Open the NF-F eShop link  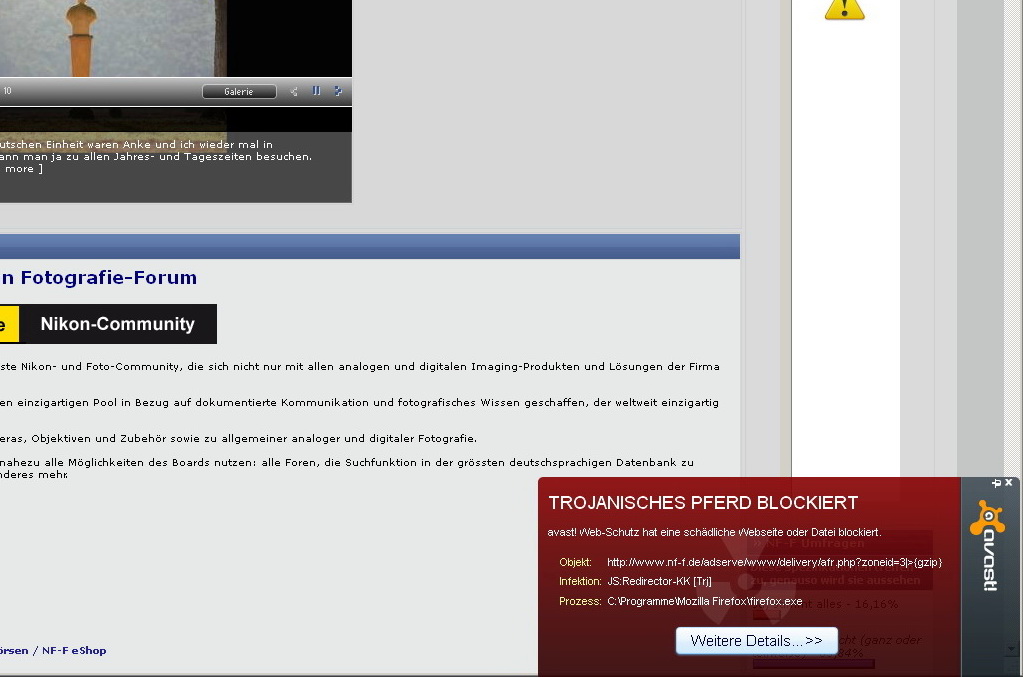pos(74,650)
